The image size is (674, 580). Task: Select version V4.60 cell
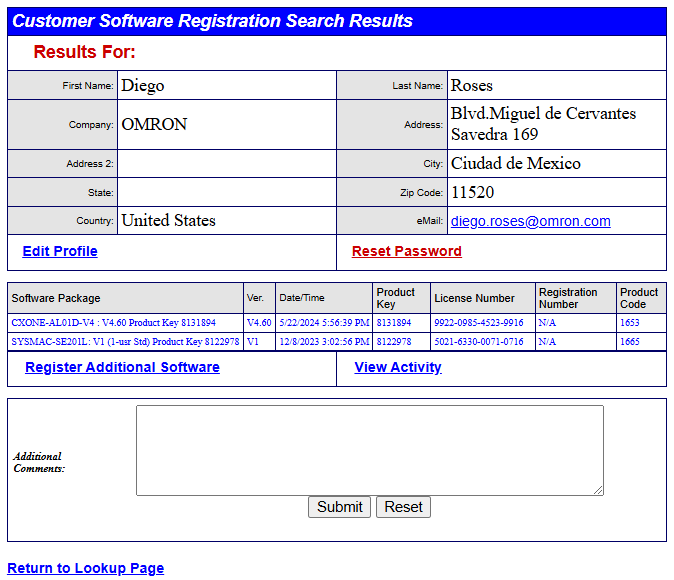259,323
